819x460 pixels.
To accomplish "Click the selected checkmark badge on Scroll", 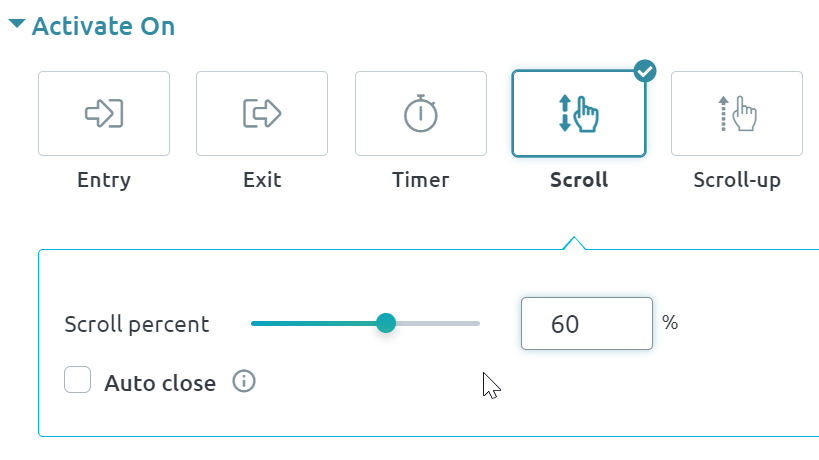I will click(645, 71).
